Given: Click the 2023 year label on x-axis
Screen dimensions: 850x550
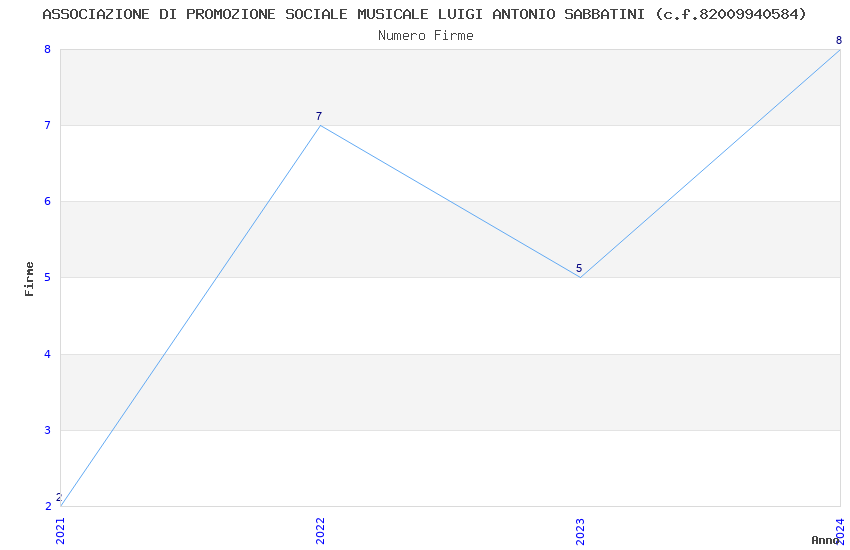Looking at the screenshot, I should click(580, 528).
